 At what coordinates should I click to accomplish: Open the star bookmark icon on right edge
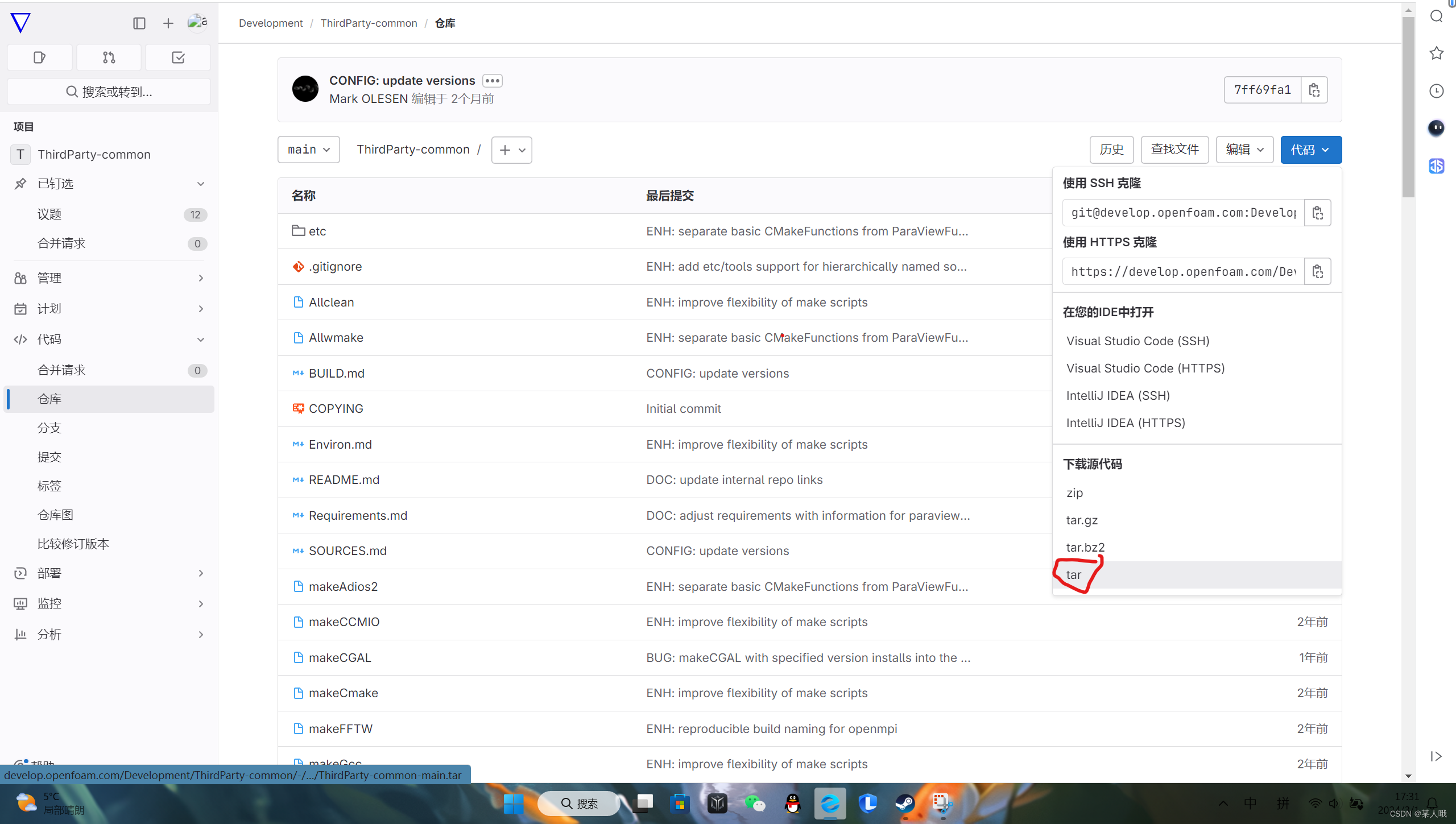click(1437, 53)
